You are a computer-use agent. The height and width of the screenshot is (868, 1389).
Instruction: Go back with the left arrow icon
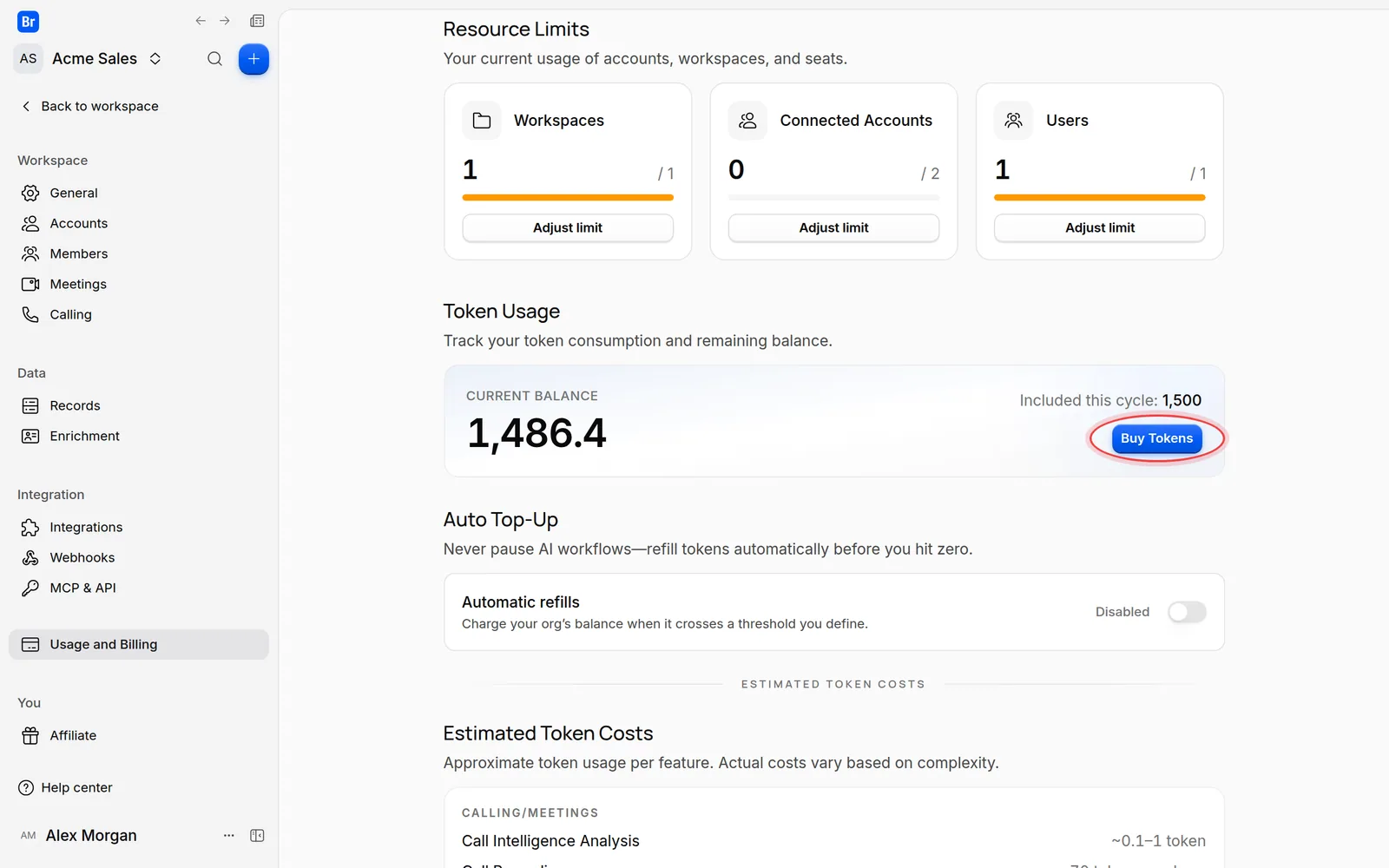(x=201, y=21)
